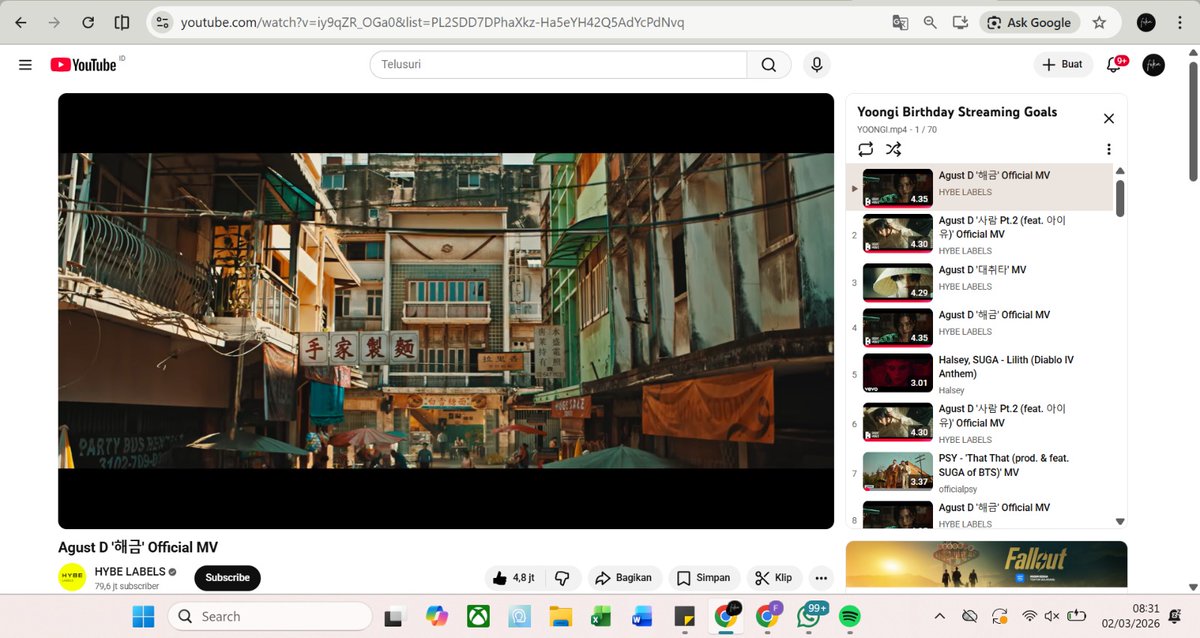Click the current '해금' playlist item 1
Screen dimensions: 1200x638
[980, 187]
